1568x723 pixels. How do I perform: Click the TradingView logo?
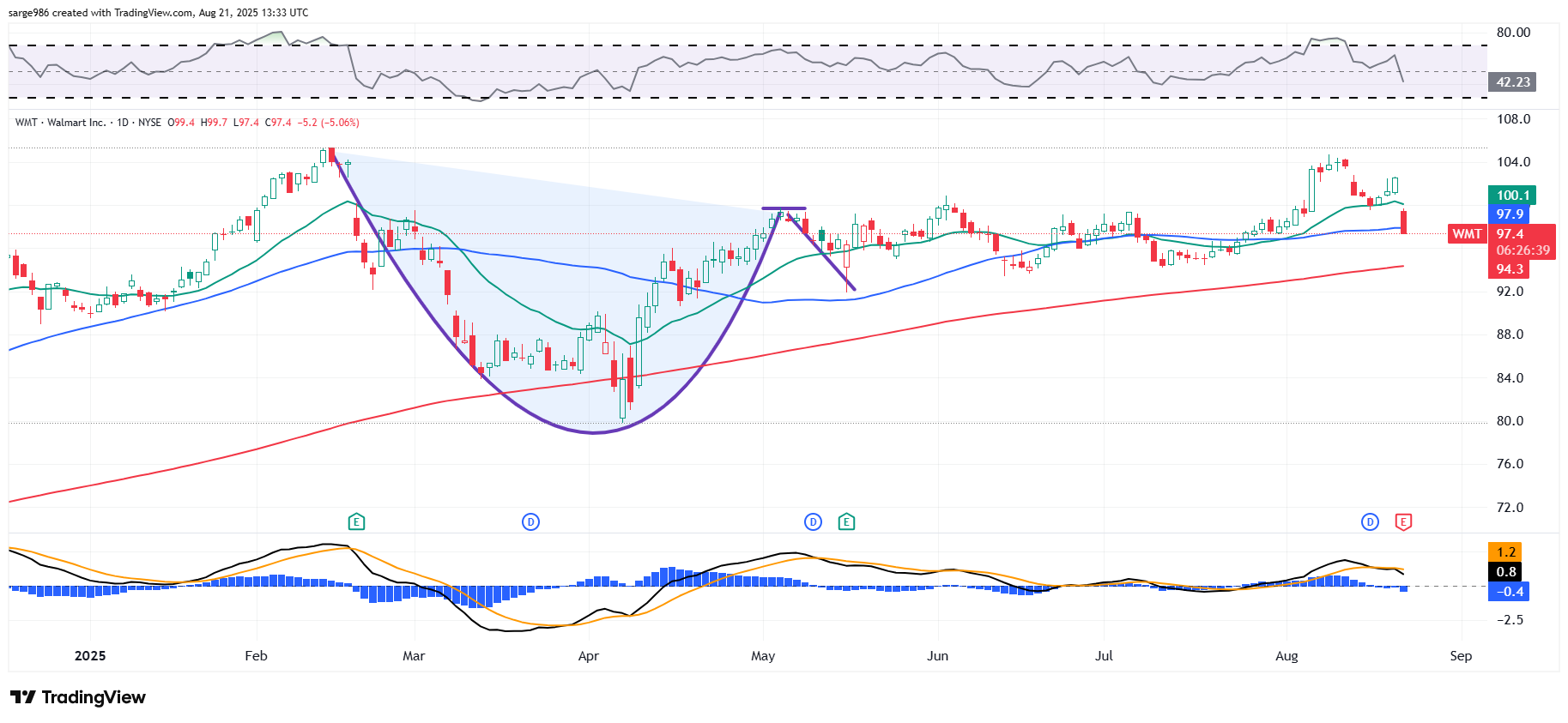(78, 697)
